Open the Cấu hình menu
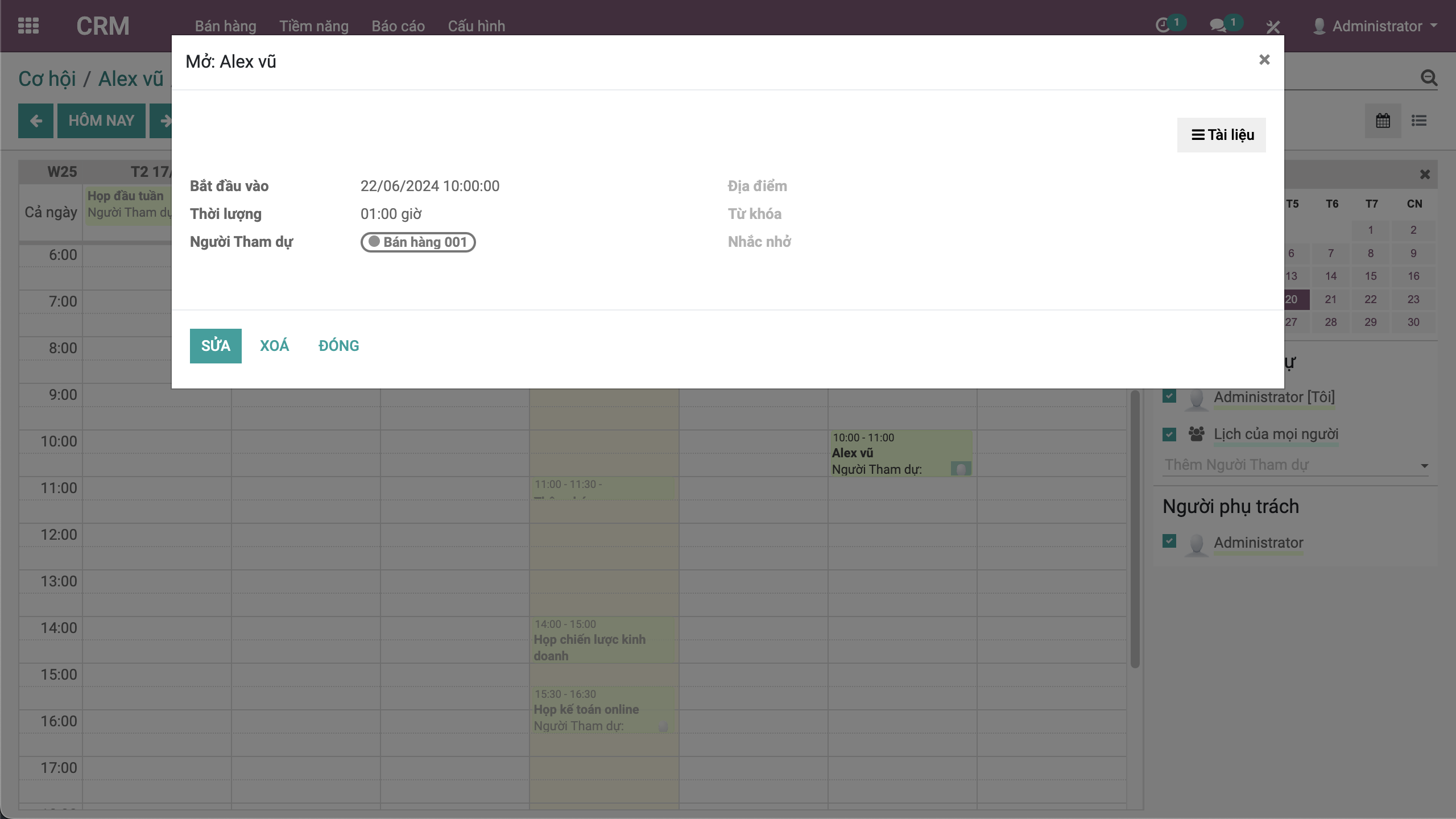 [476, 26]
